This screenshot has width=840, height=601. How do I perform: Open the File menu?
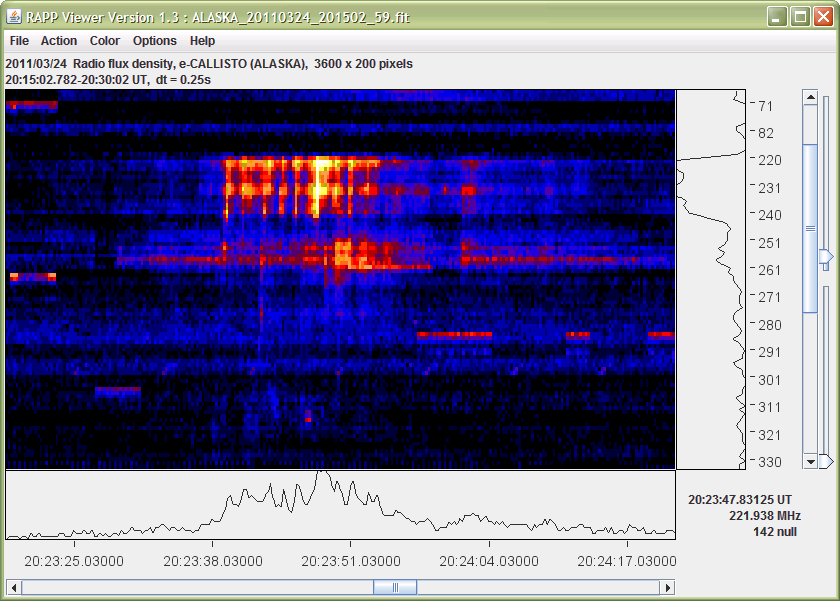[x=19, y=41]
